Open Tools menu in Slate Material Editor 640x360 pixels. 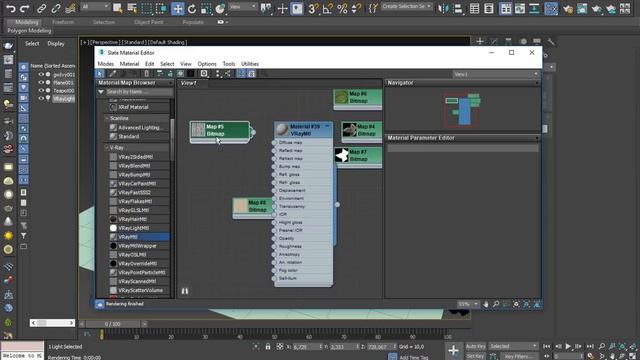229,64
